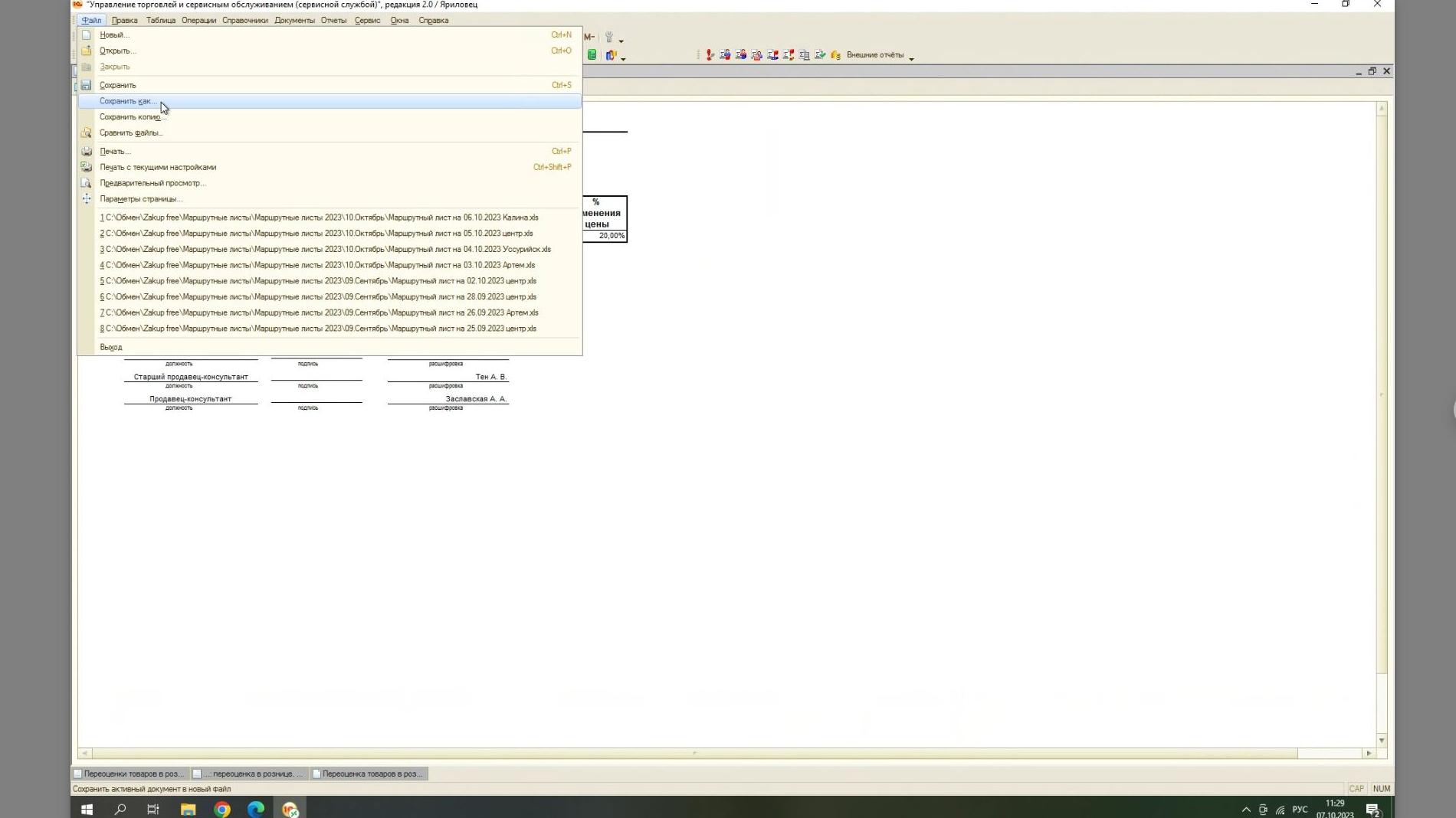The image size is (1456, 818).
Task: Switch to Переоценки товаров в роз... window tab
Action: [130, 774]
